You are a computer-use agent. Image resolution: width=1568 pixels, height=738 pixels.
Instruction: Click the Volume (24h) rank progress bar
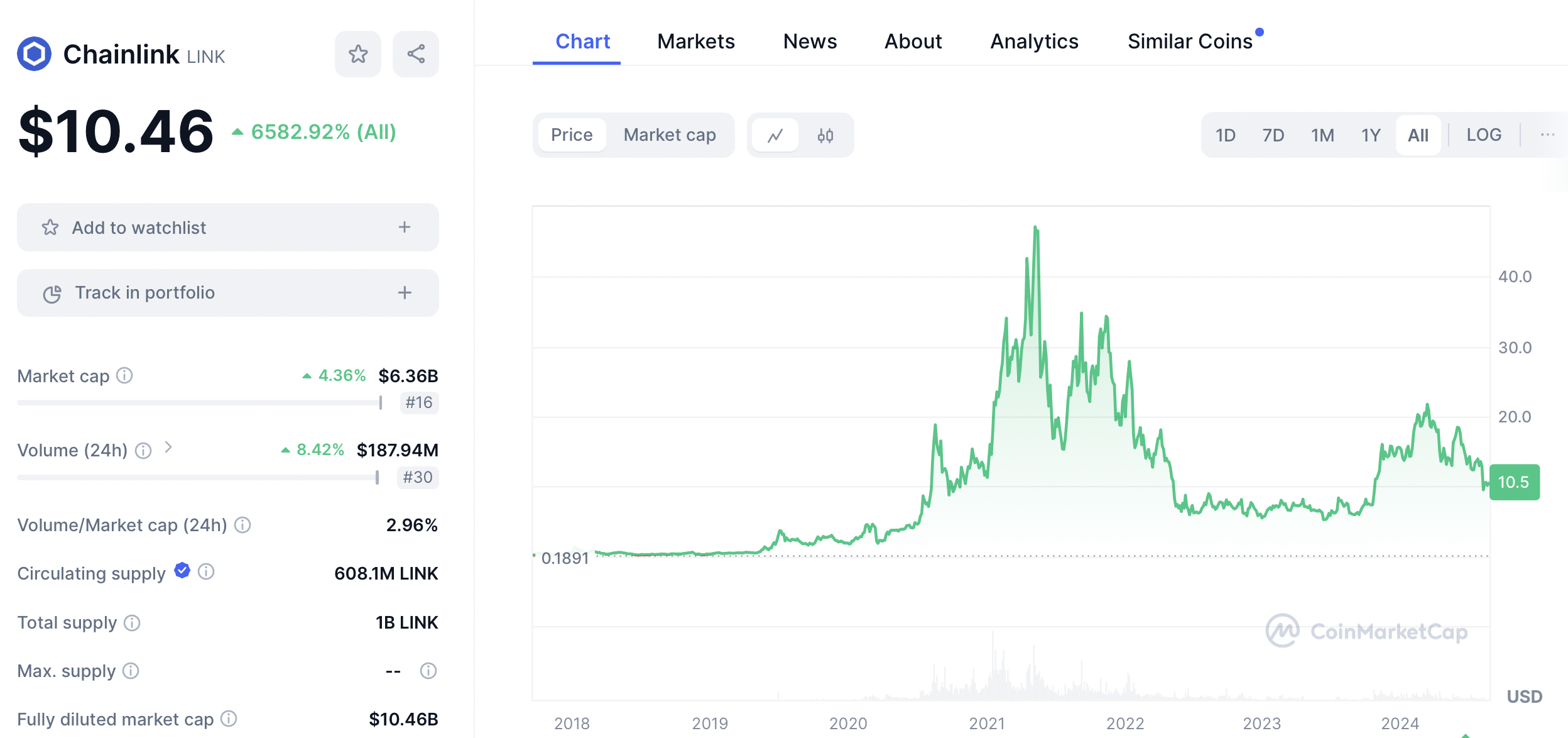pos(198,477)
